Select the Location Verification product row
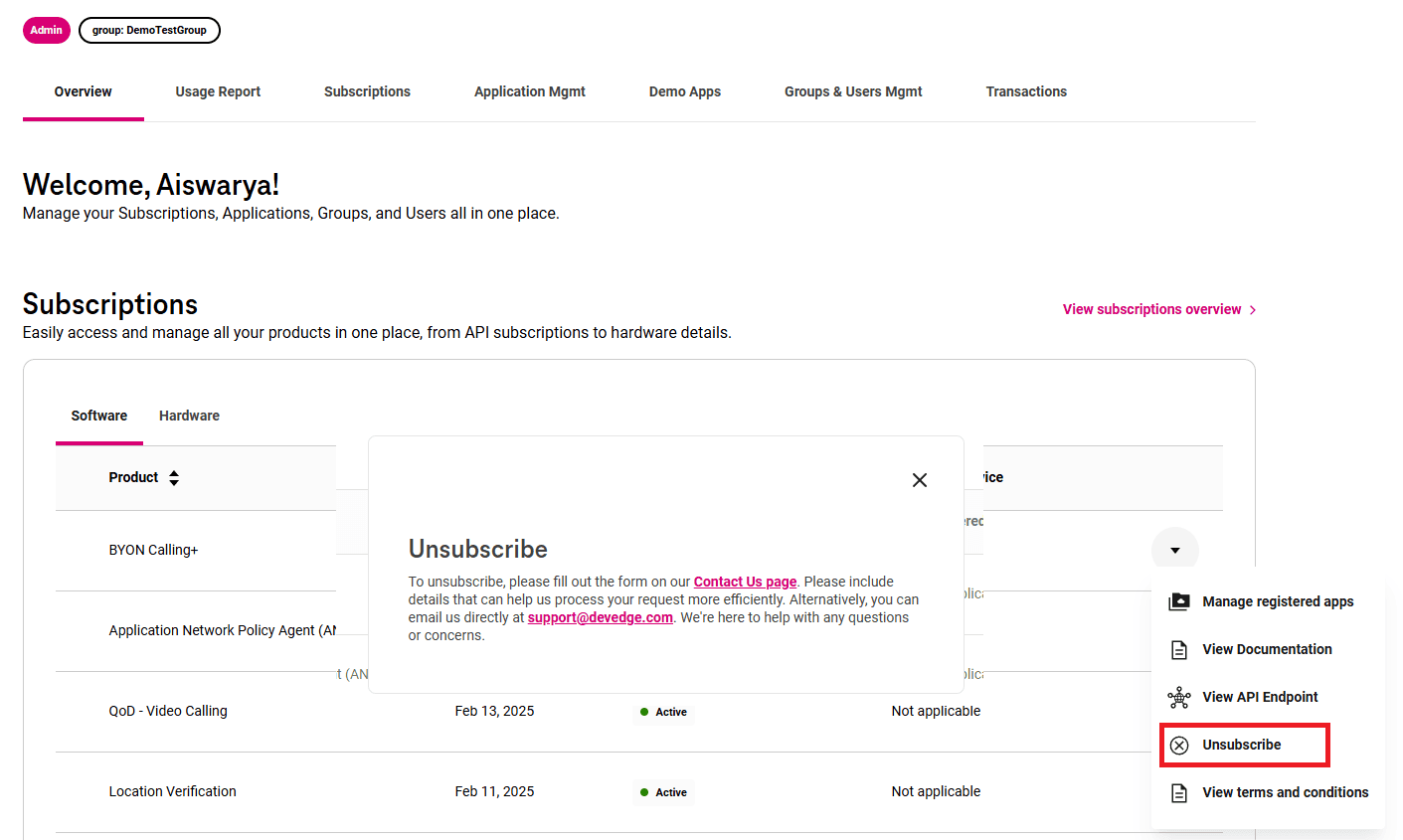Viewport: 1403px width, 840px height. tap(172, 791)
